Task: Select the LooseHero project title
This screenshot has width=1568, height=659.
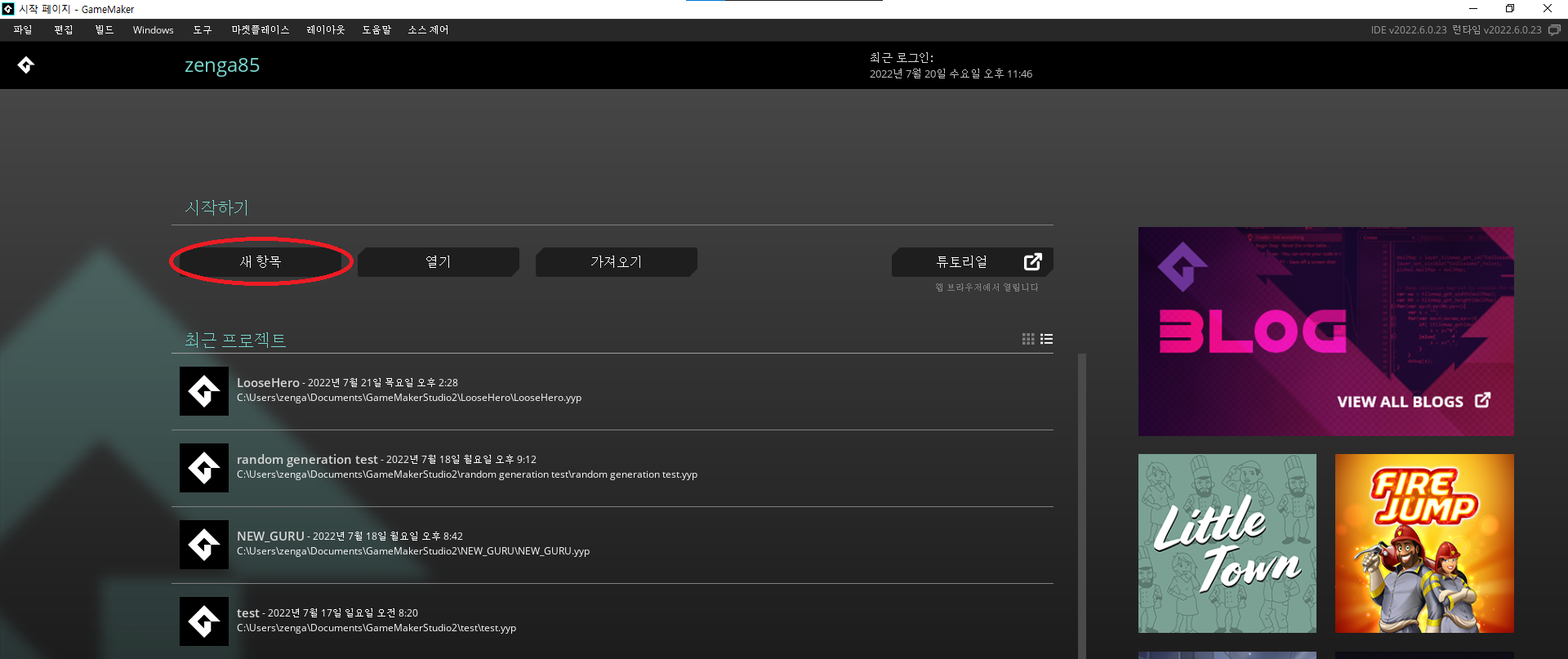Action: tap(268, 382)
